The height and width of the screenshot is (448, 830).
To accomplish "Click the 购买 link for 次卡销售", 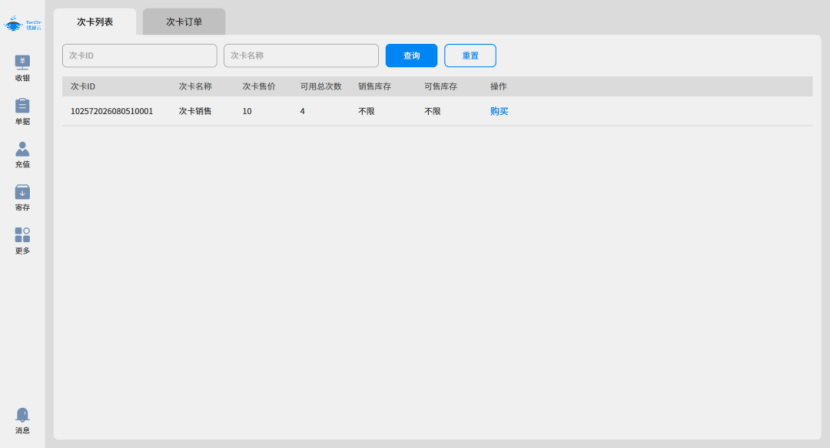I will (x=499, y=111).
